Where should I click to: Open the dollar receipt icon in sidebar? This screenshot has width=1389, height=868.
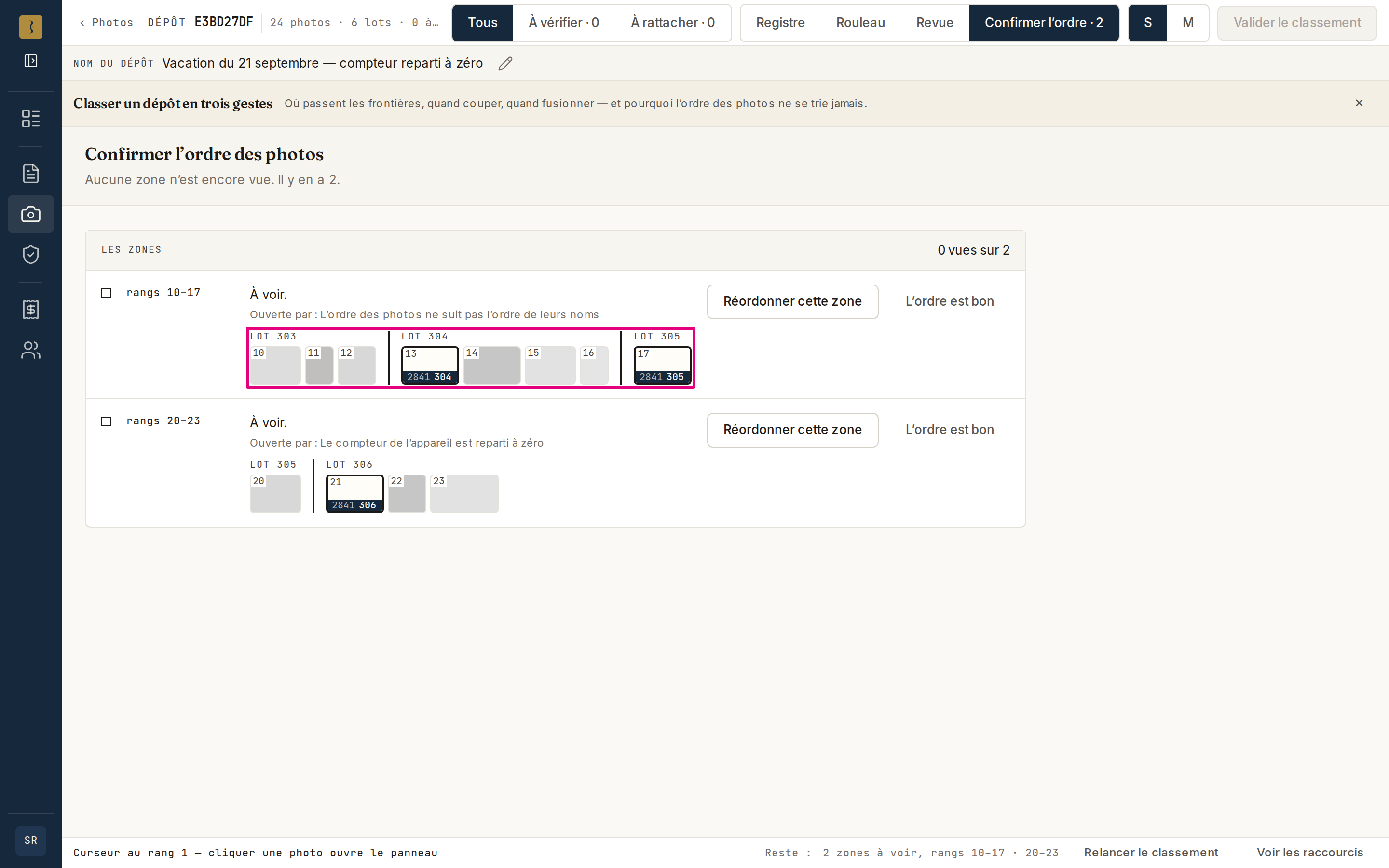31,310
